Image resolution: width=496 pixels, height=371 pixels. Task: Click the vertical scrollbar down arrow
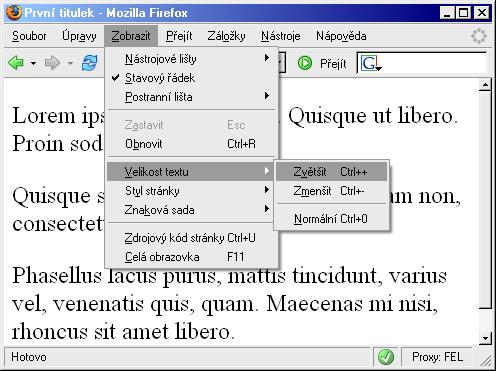(485, 338)
